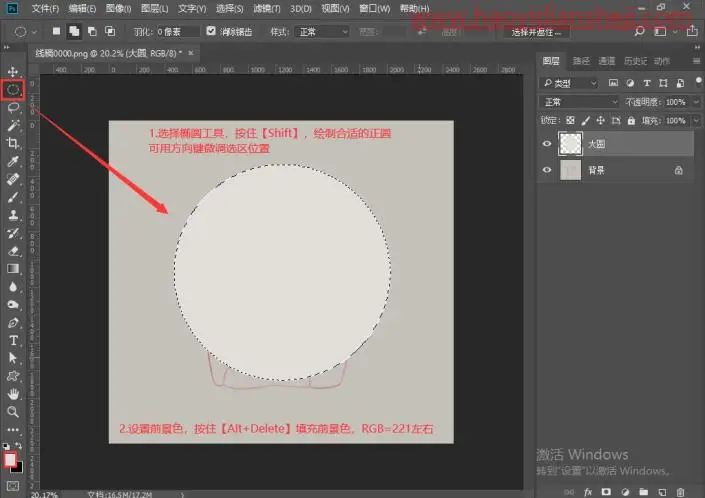Select the Zoom tool
Viewport: 705px width, 498px height.
pos(13,412)
